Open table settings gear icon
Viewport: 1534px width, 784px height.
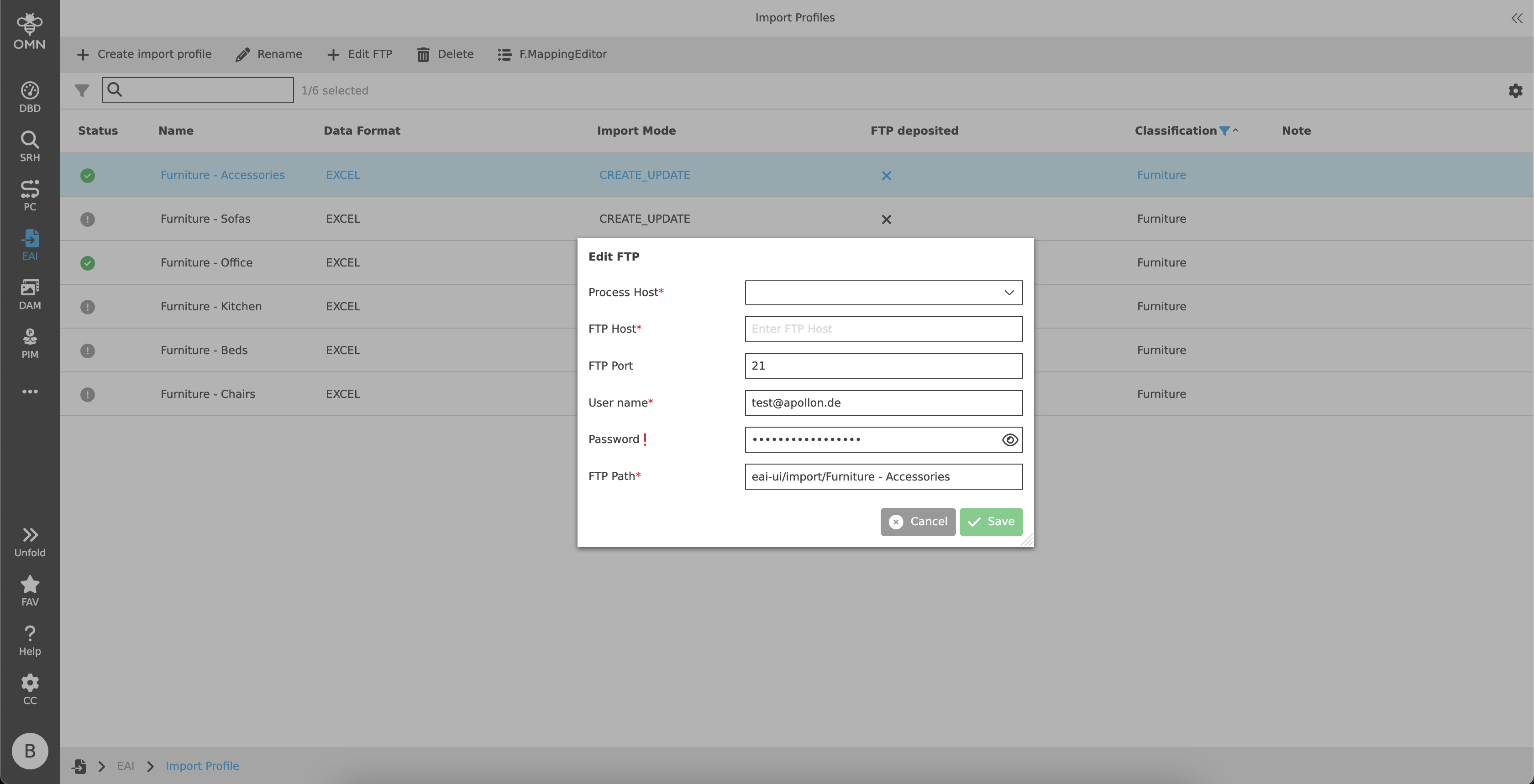pos(1515,90)
